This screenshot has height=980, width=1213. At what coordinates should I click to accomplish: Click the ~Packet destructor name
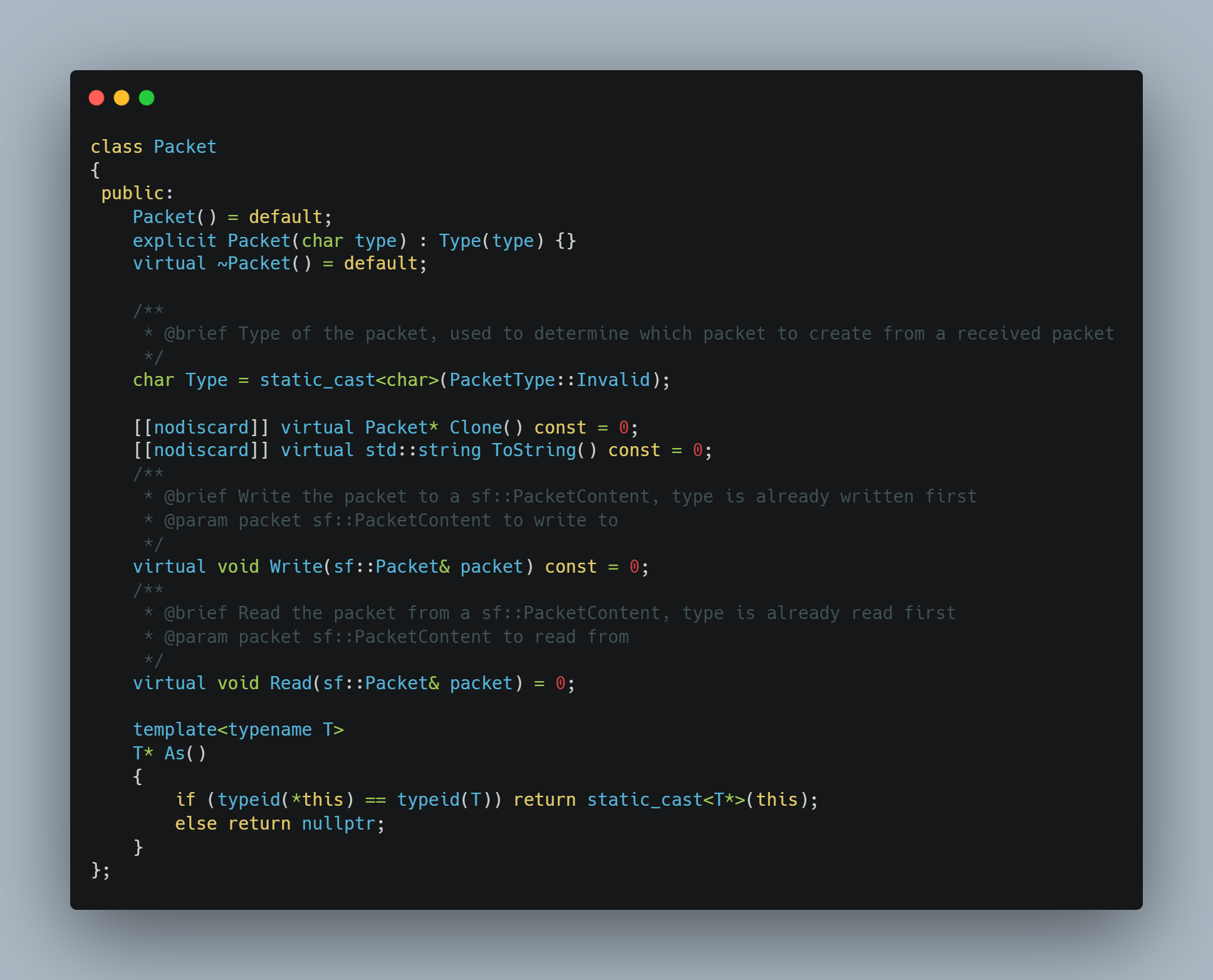pos(254,263)
